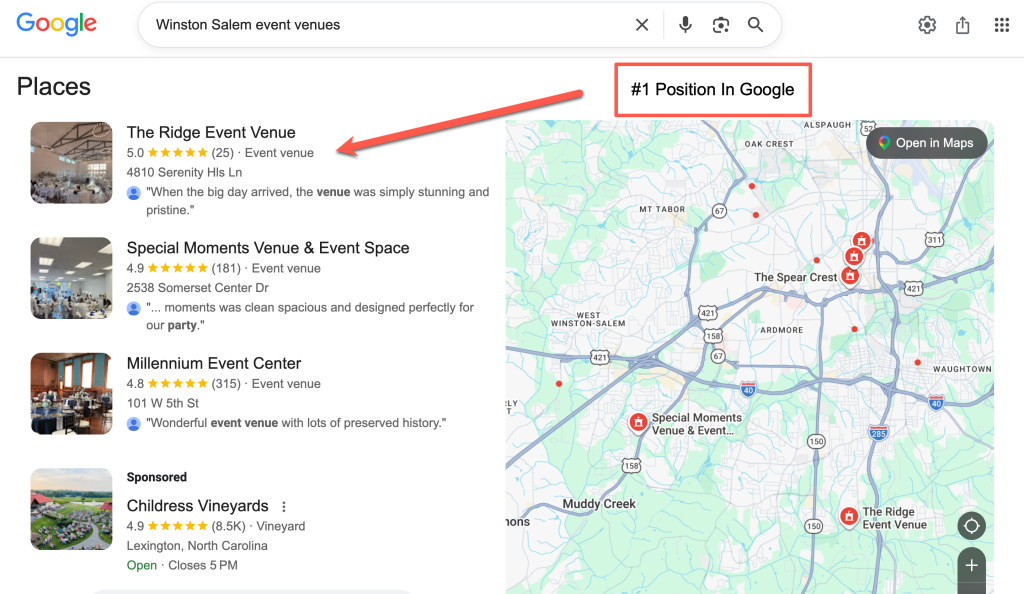The height and width of the screenshot is (594, 1024).
Task: Click the middle of the three stacked venue pins
Action: pyautogui.click(x=854, y=257)
